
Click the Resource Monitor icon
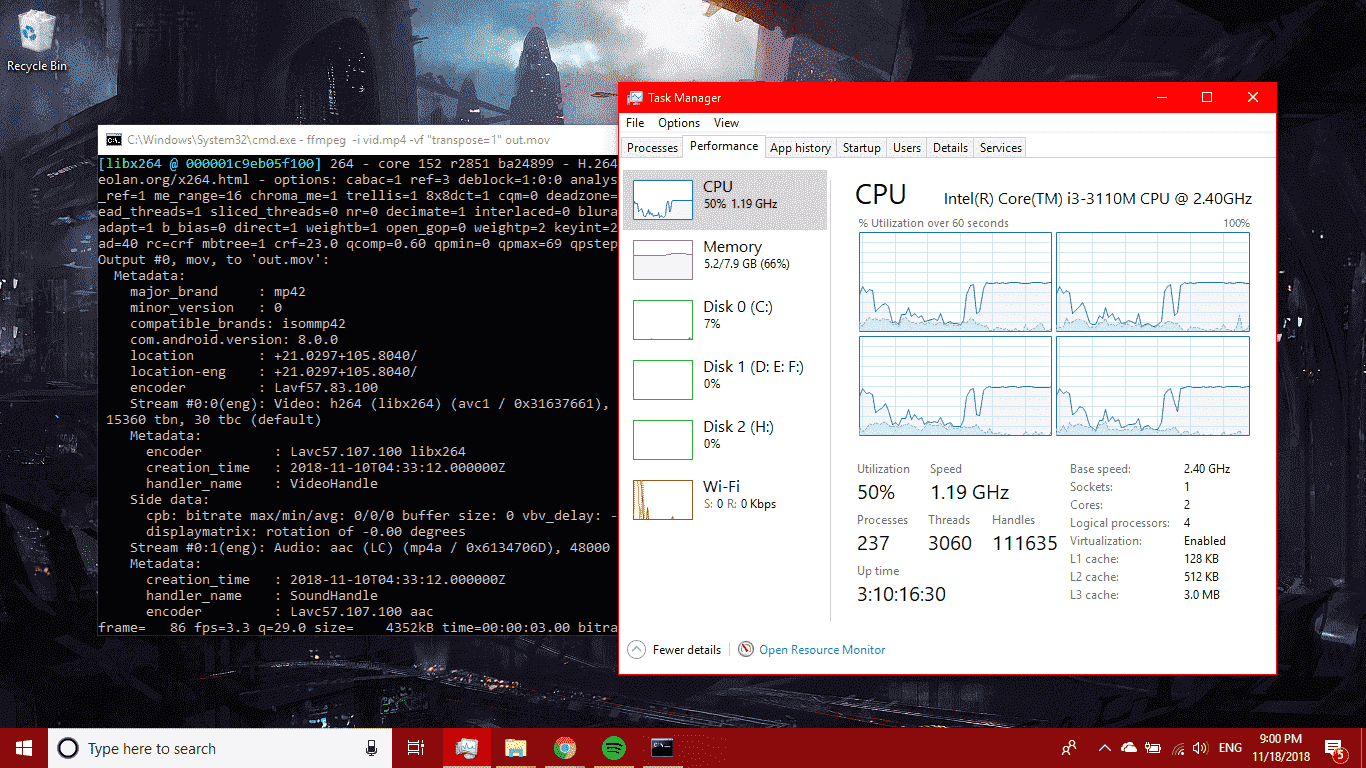pyautogui.click(x=745, y=650)
